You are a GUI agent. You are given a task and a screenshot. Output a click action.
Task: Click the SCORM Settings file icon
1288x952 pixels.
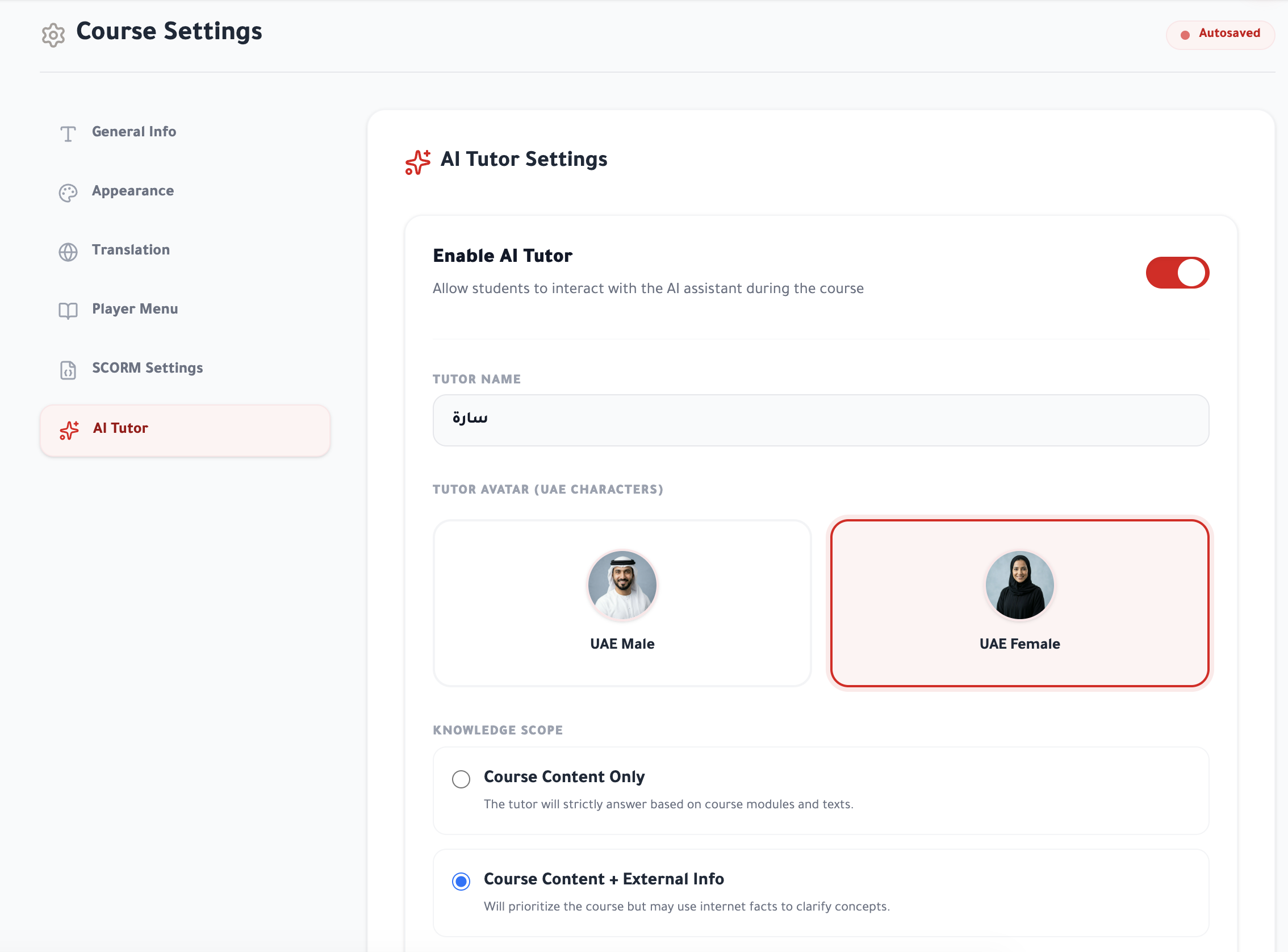coord(68,370)
